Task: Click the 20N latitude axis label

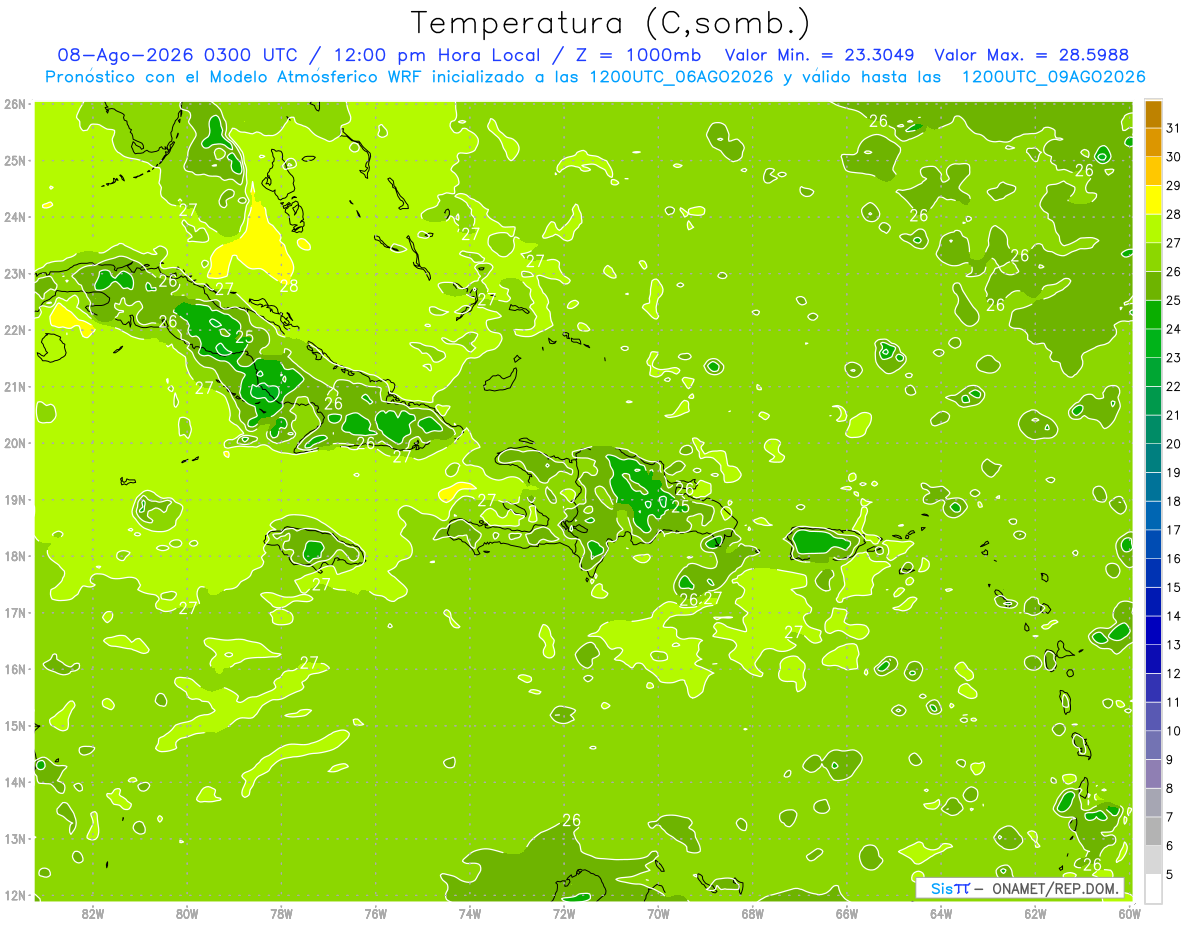Action: [x=14, y=443]
